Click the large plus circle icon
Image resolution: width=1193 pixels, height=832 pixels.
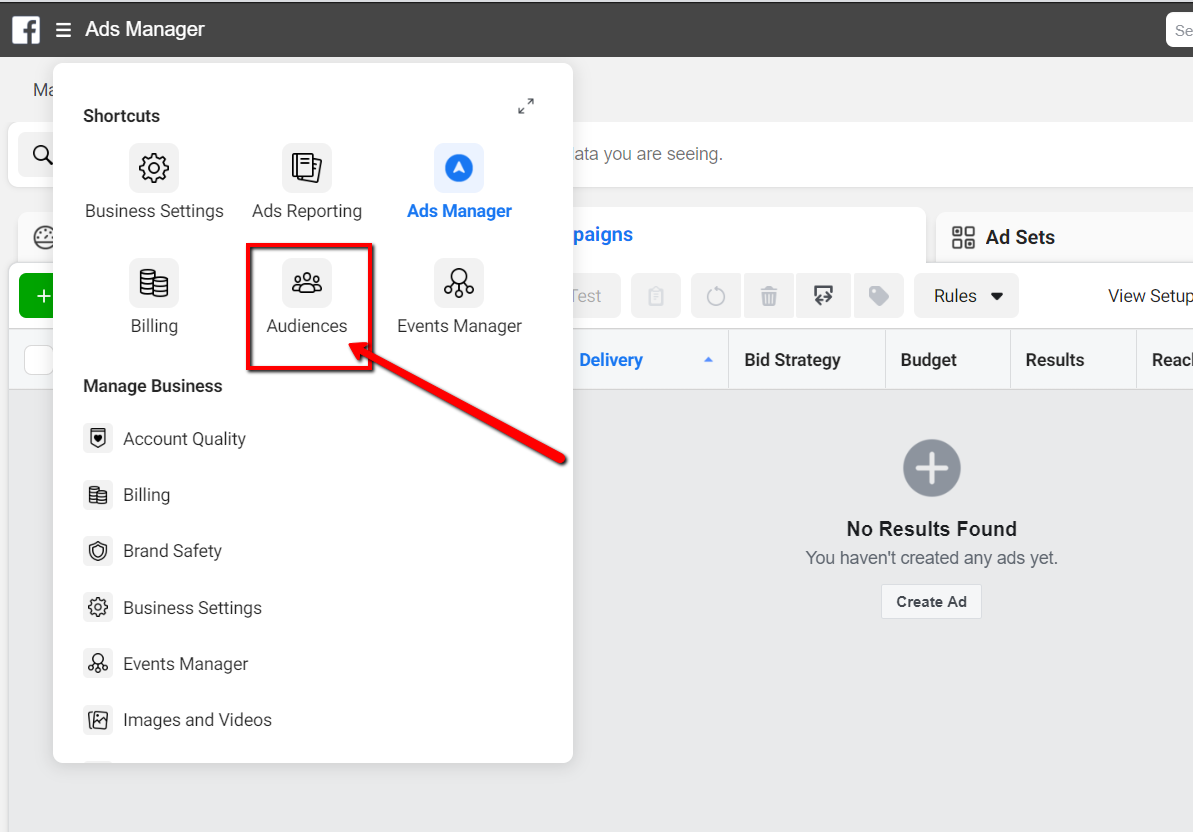click(x=932, y=468)
